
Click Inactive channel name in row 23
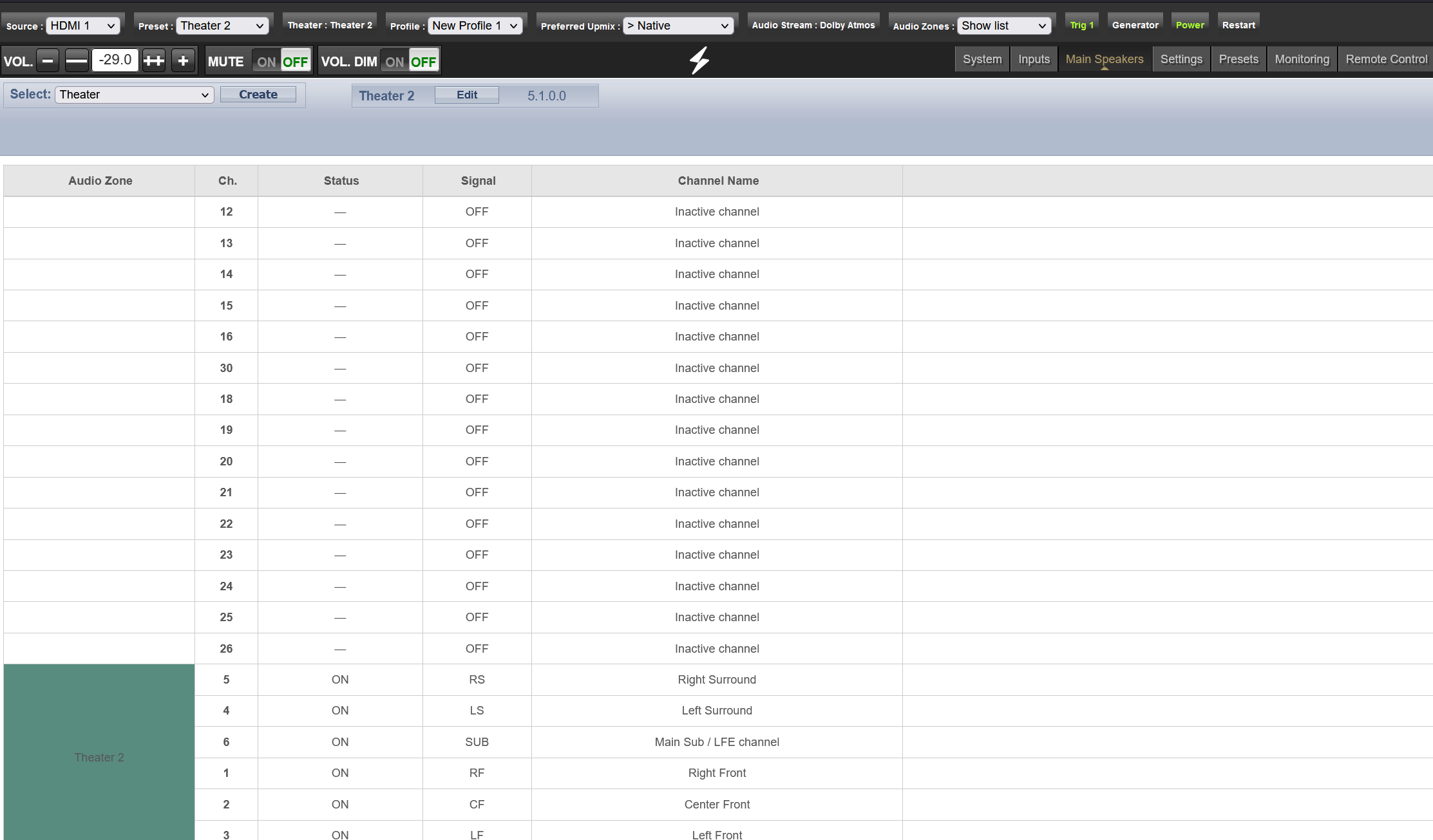click(717, 555)
